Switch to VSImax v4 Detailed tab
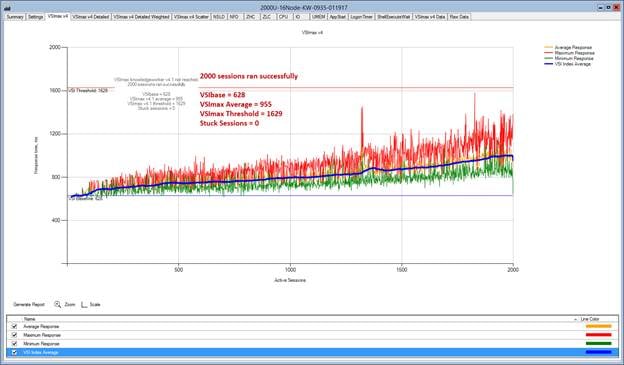 click(91, 17)
